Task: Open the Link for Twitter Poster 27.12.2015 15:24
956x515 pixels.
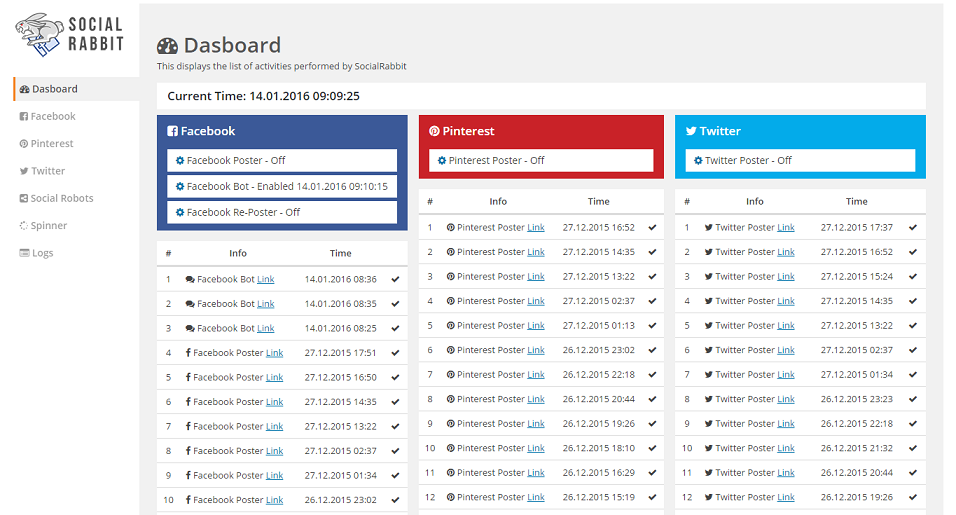Action: click(x=786, y=277)
